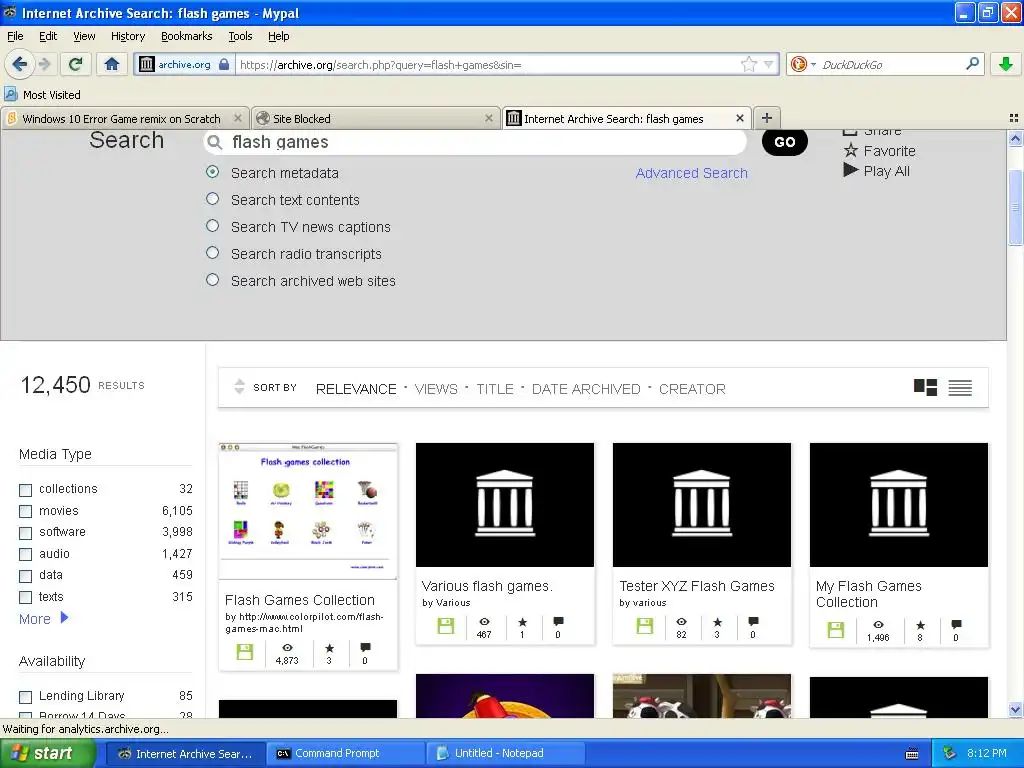Close the Windows 10 Error Game tab
The width and height of the screenshot is (1024, 768).
238,118
